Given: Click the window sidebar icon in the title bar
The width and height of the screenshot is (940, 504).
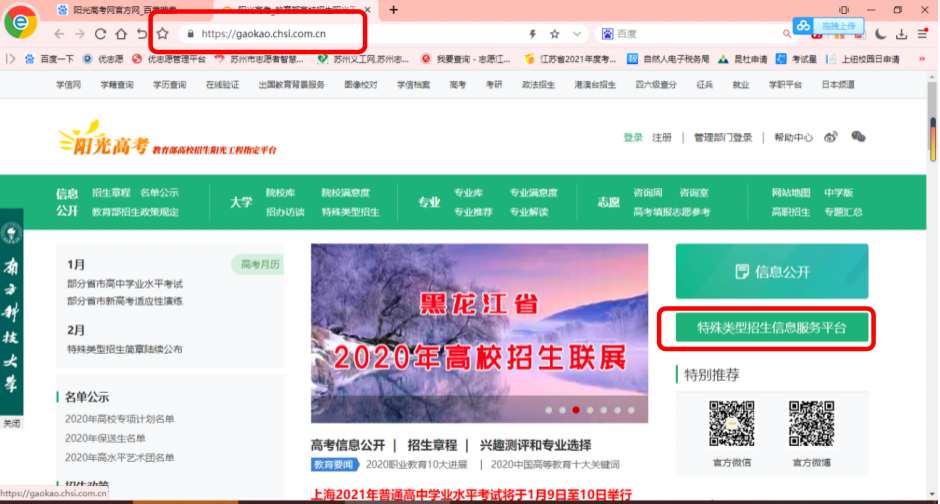Looking at the screenshot, I should point(844,10).
